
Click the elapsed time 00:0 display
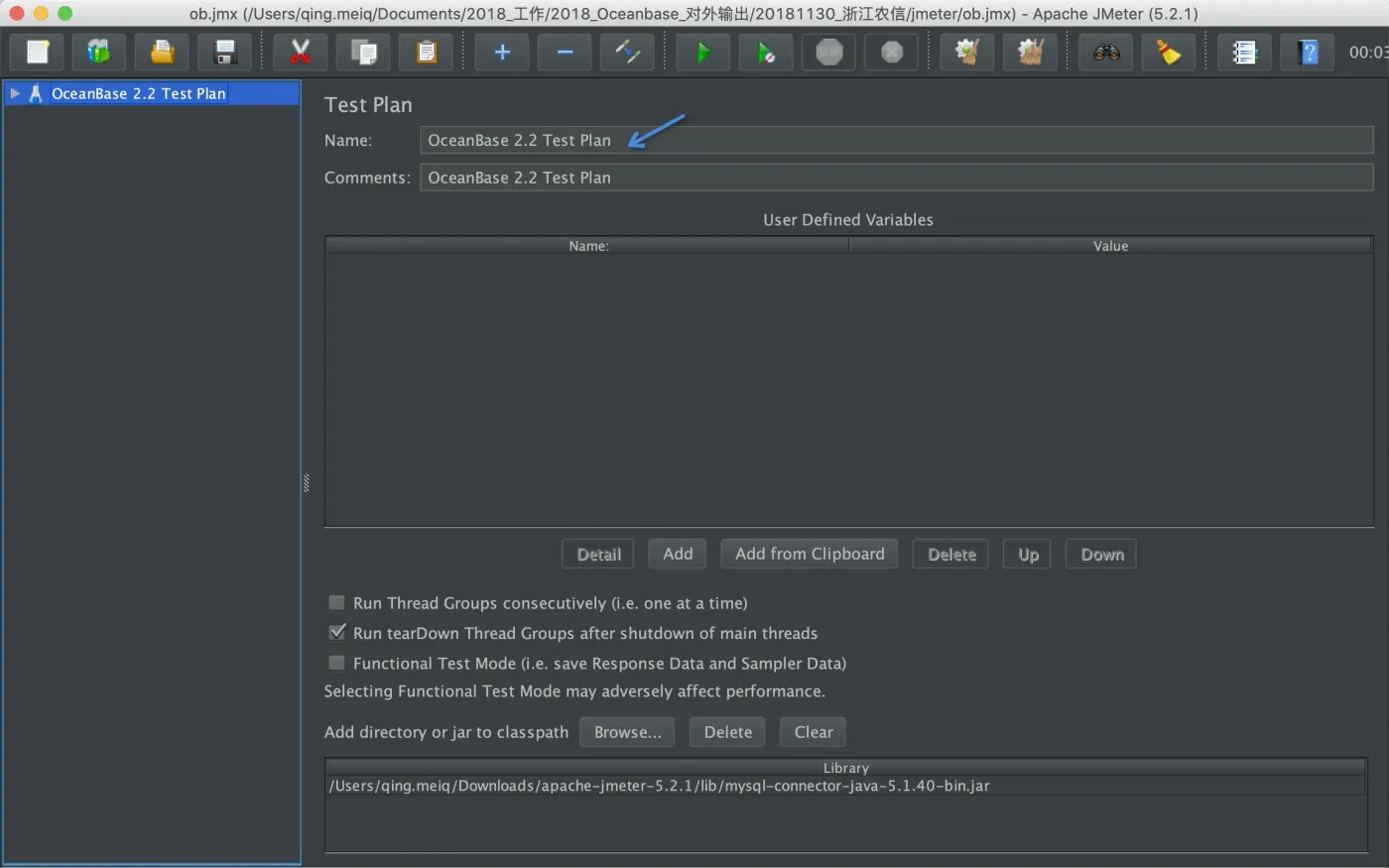coord(1368,52)
